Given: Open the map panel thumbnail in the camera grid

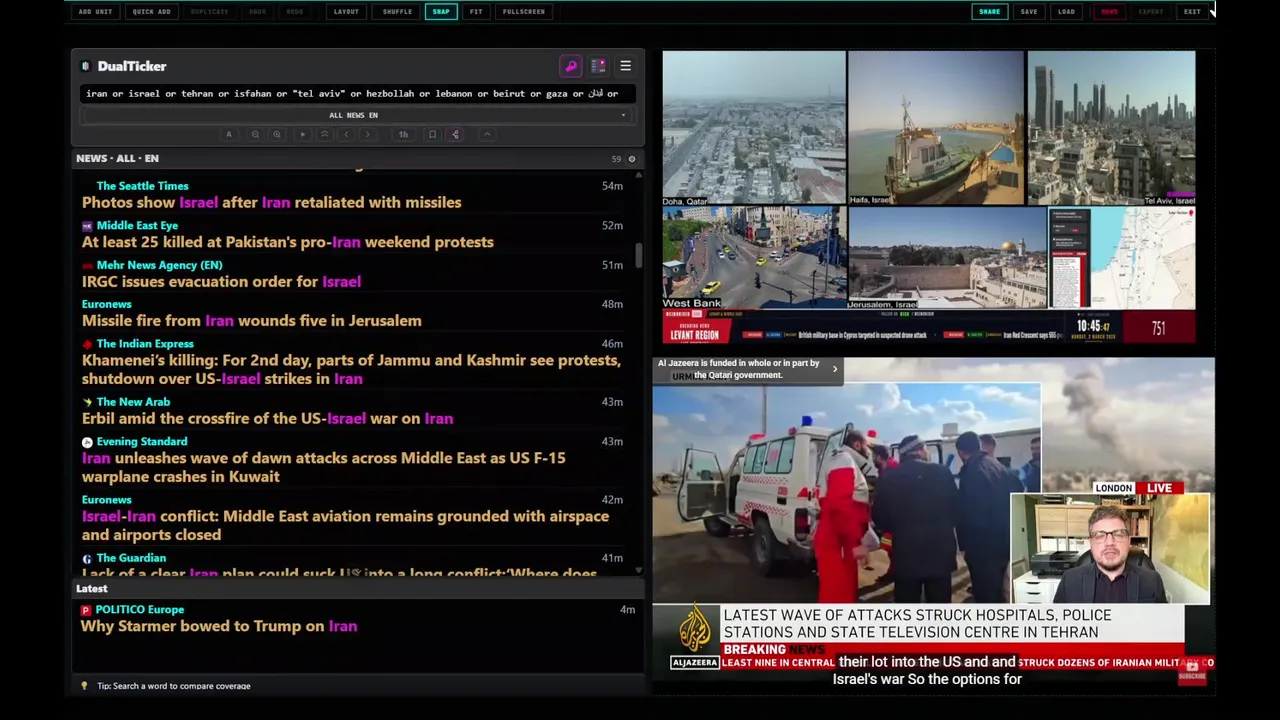Looking at the screenshot, I should (1122, 258).
